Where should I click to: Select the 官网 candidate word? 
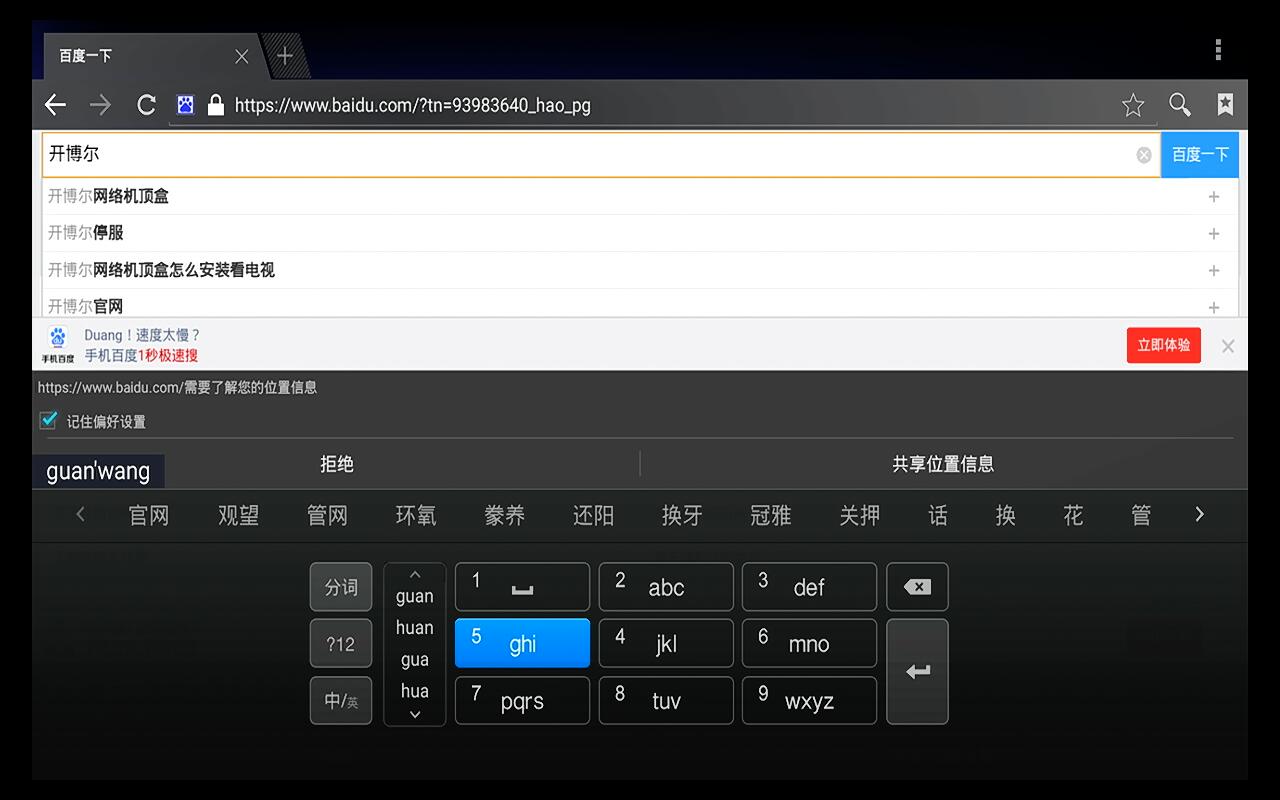[x=148, y=514]
